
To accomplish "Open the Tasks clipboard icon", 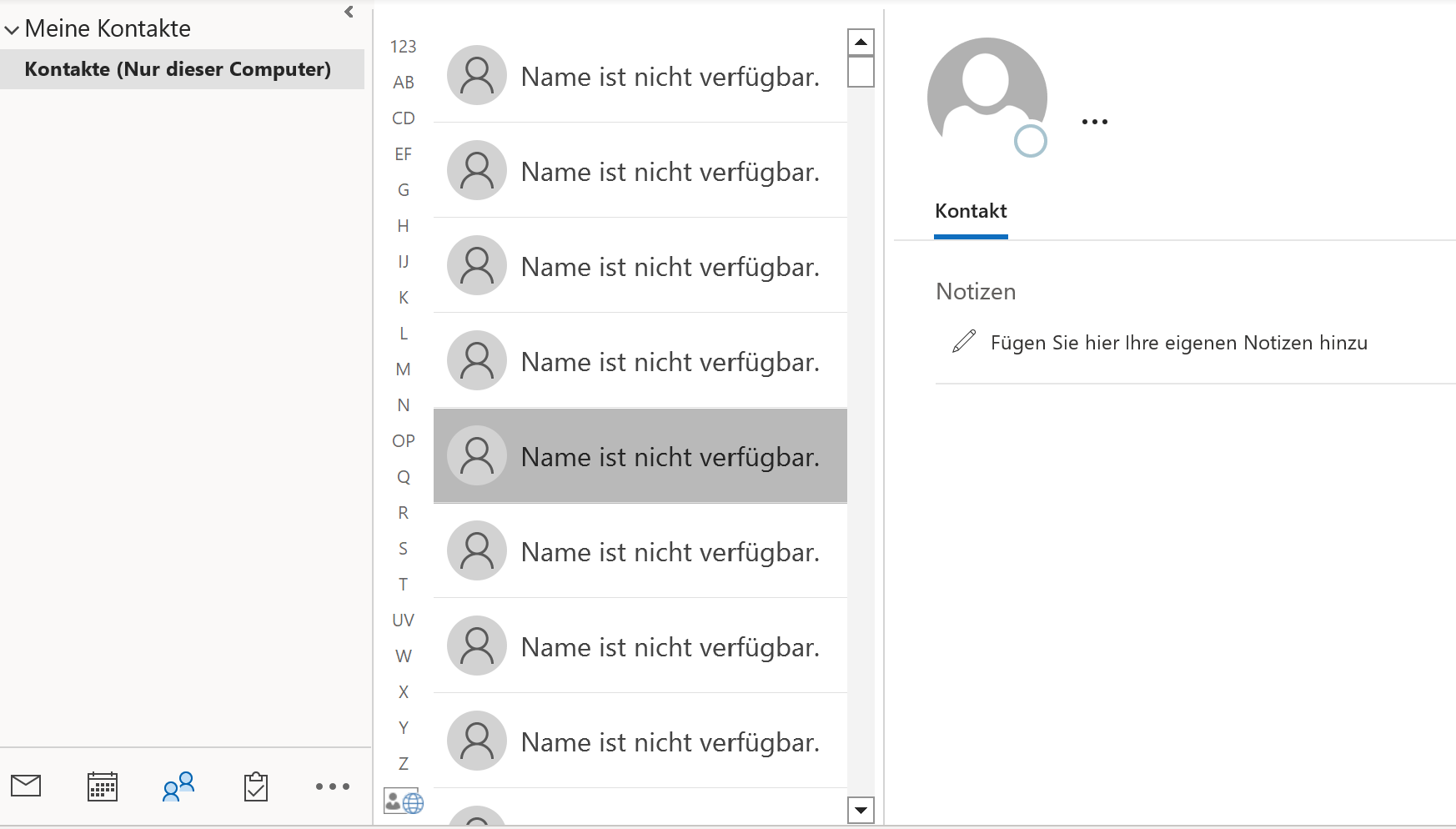I will coord(256,786).
